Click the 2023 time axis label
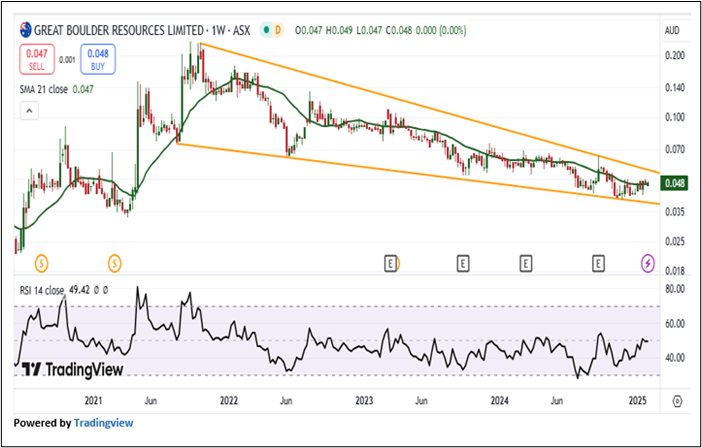Viewport: 702px width, 448px height. point(364,401)
